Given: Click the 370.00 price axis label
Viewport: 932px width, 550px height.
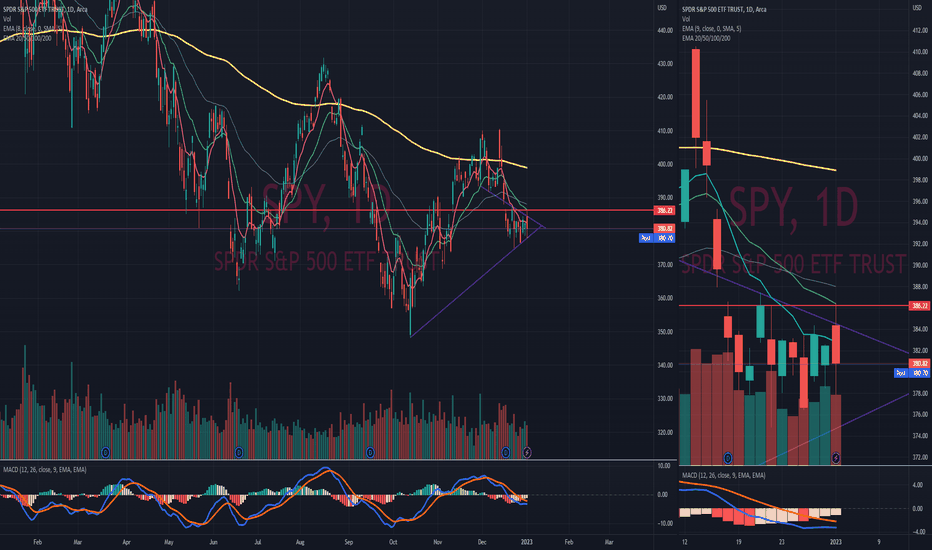Looking at the screenshot, I should (x=665, y=265).
